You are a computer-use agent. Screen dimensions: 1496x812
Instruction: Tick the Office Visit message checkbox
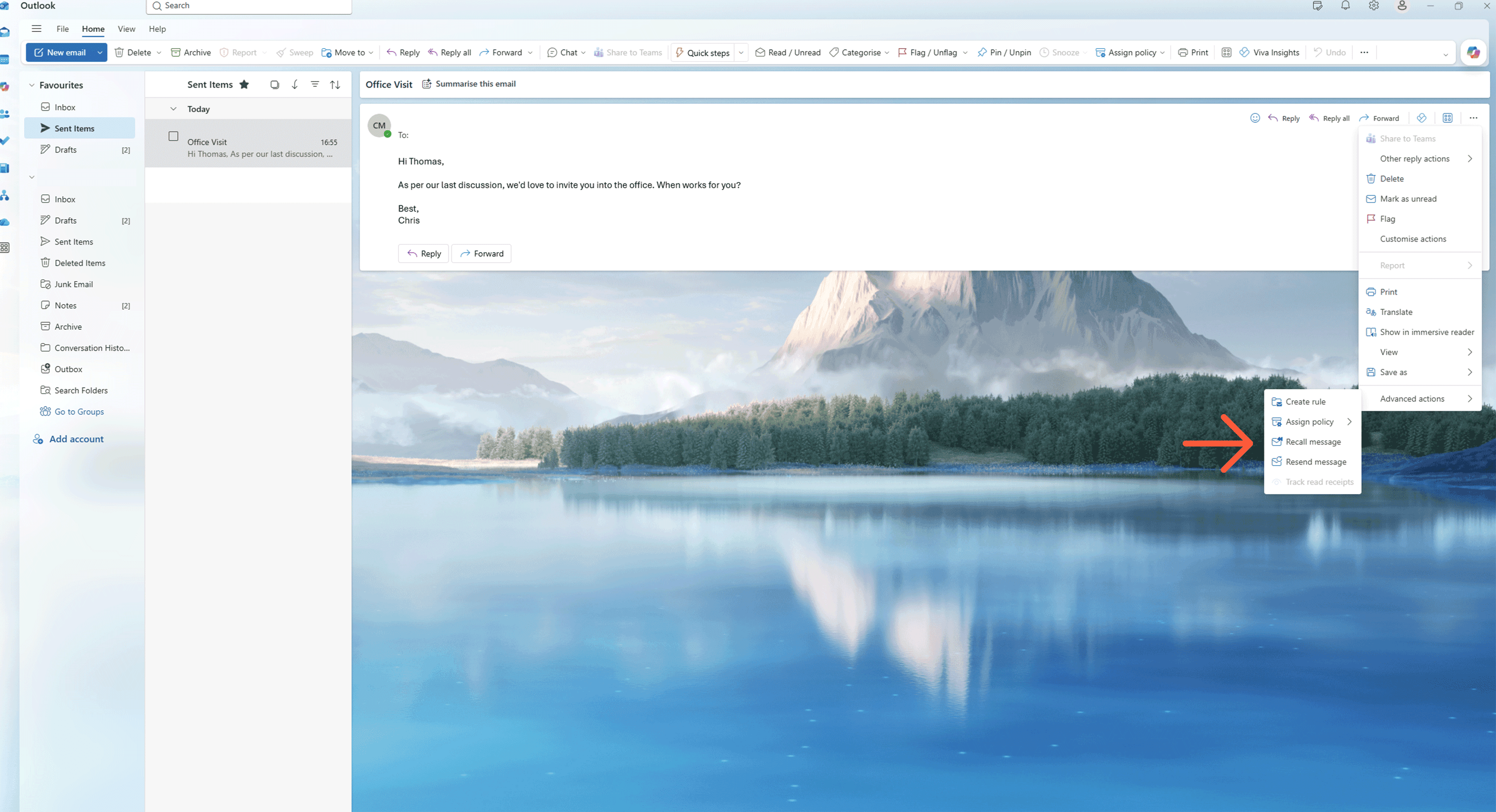coord(173,136)
